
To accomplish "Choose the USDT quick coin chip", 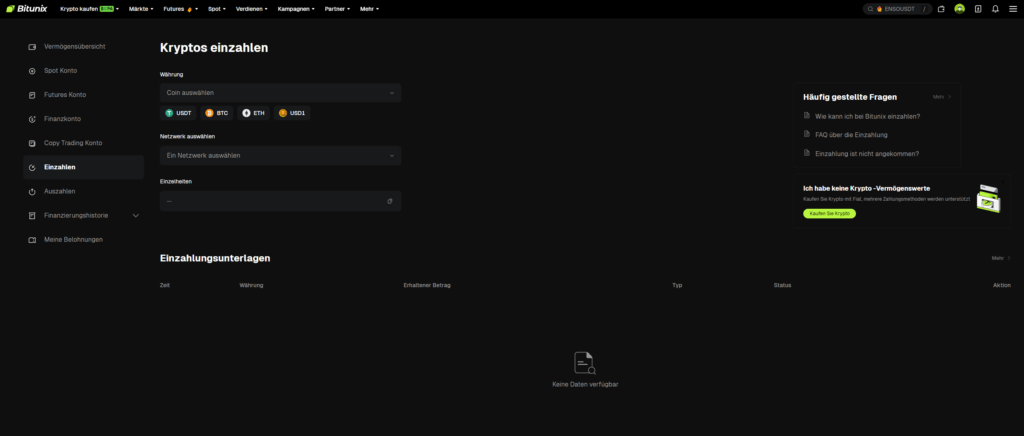I will tap(178, 113).
